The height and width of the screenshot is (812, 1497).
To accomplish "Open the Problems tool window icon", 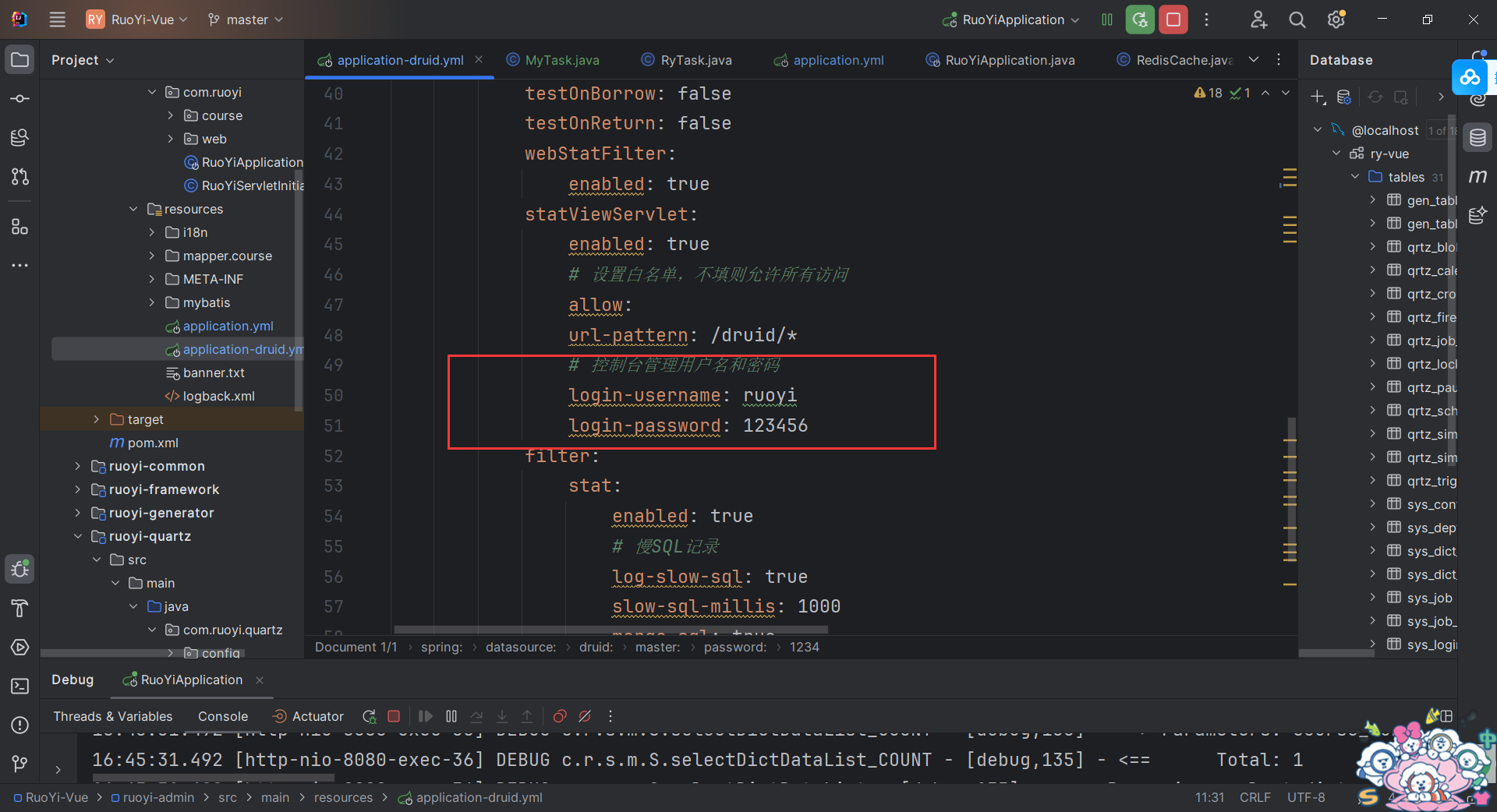I will click(x=20, y=725).
